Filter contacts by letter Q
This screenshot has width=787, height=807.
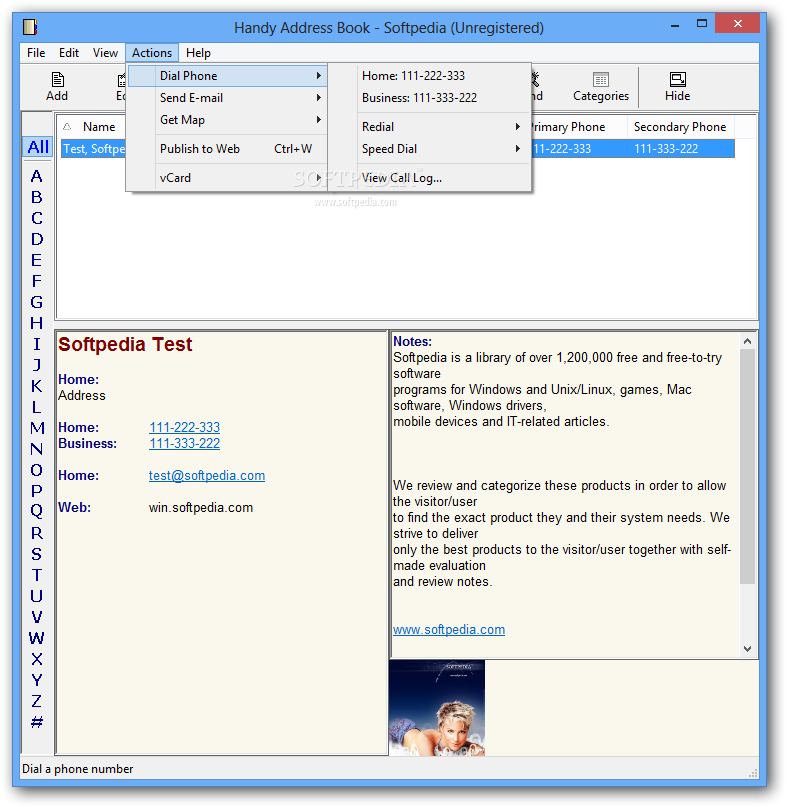[36, 511]
